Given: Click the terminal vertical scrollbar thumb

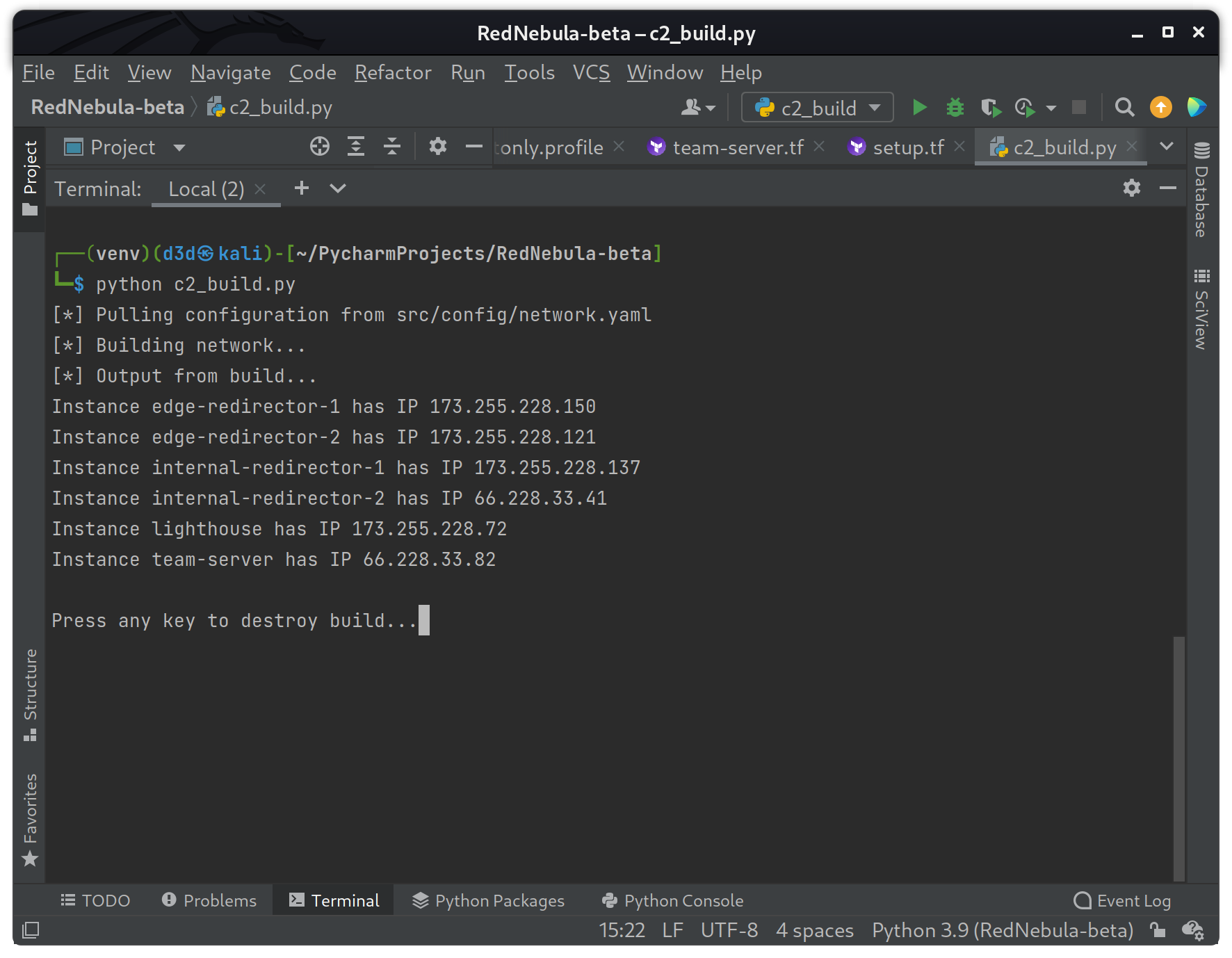Looking at the screenshot, I should [x=1178, y=758].
